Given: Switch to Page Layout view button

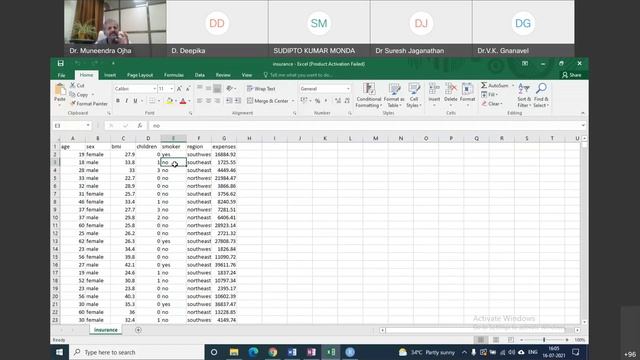Looking at the screenshot, I should pos(496,340).
